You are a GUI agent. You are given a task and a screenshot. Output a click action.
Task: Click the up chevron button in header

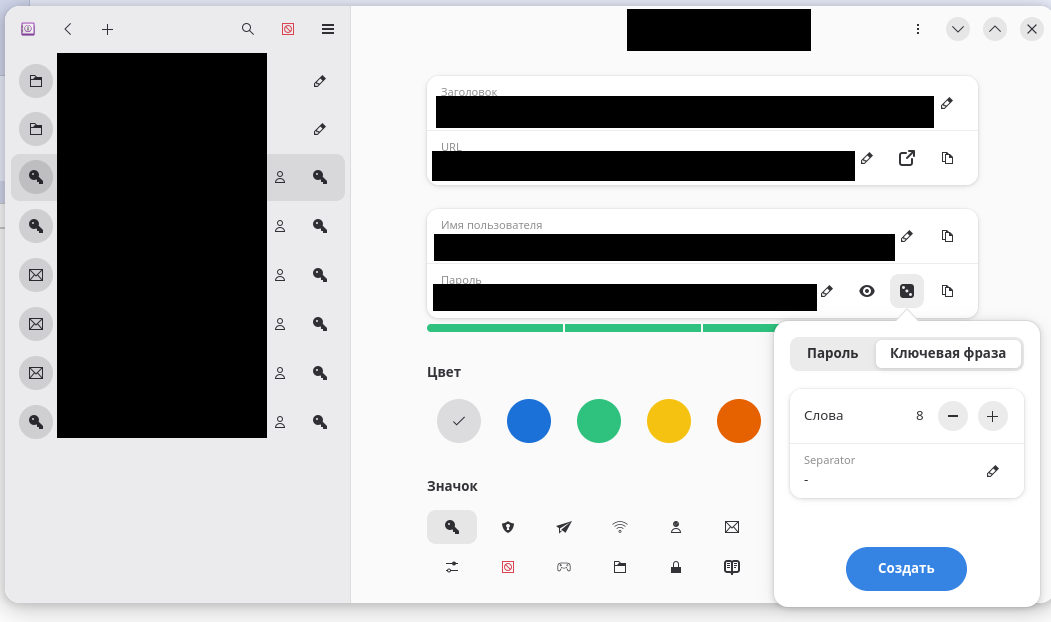point(995,29)
